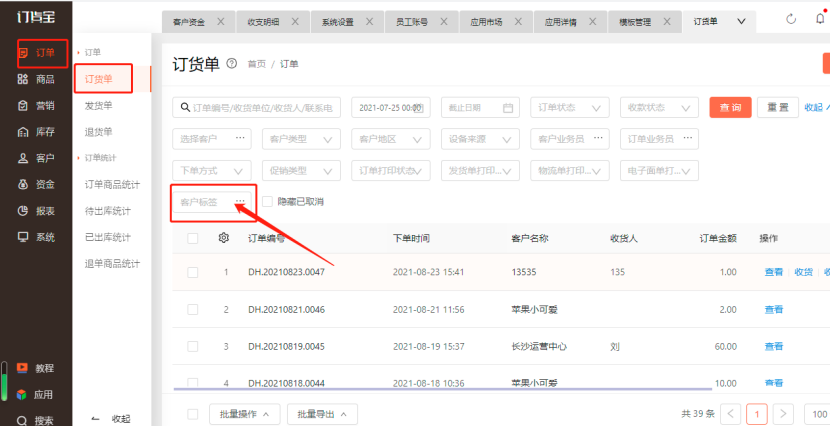The height and width of the screenshot is (426, 831).
Task: Expand the tab overflow dropdown arrow
Action: (x=741, y=22)
